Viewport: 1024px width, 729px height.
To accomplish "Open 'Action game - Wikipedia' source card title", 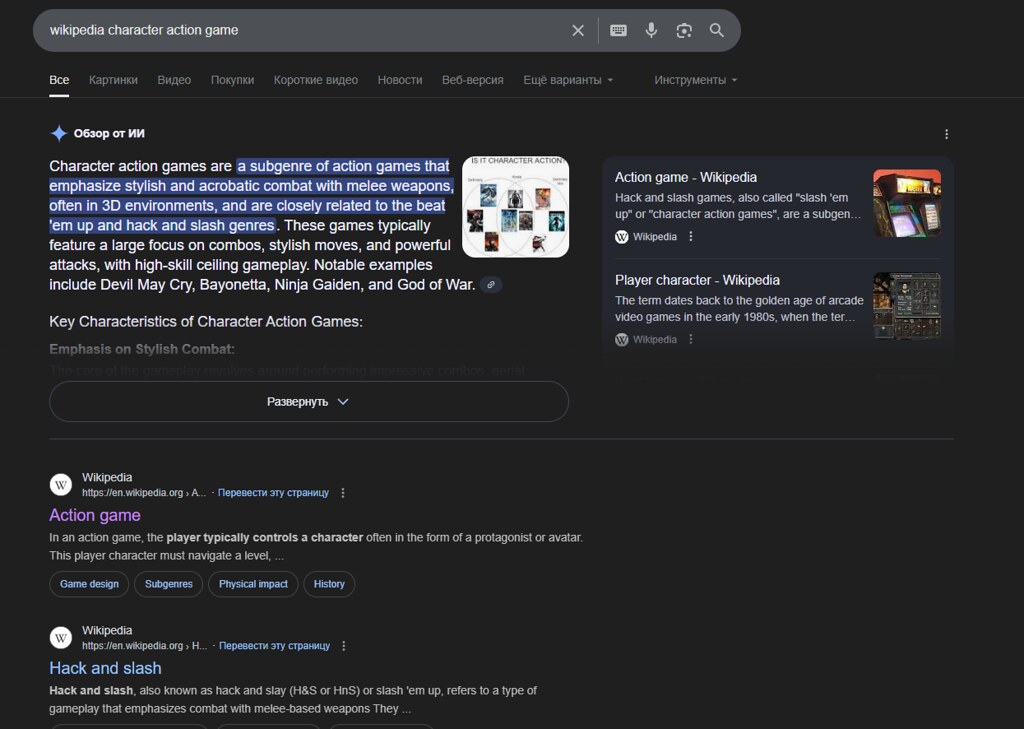I will (686, 177).
